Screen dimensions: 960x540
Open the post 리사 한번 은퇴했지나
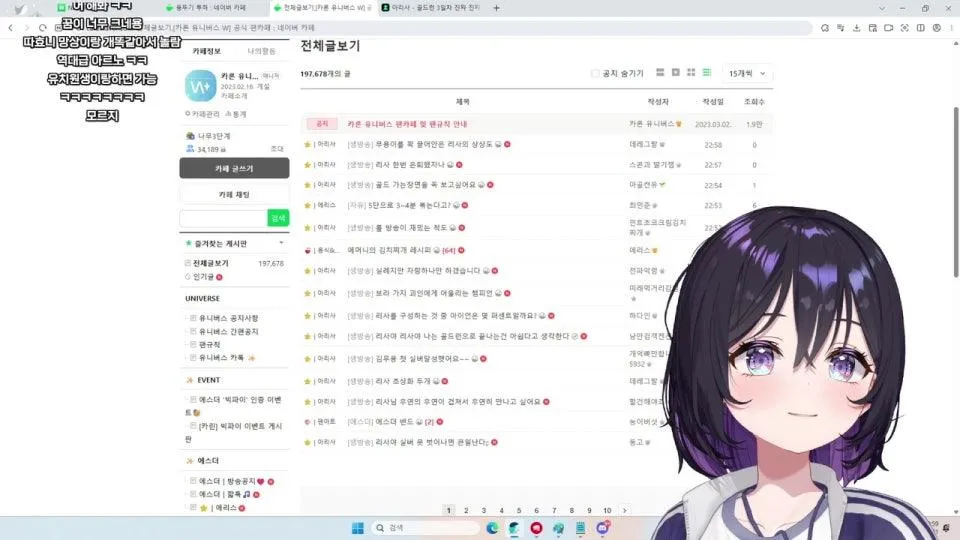pos(410,165)
